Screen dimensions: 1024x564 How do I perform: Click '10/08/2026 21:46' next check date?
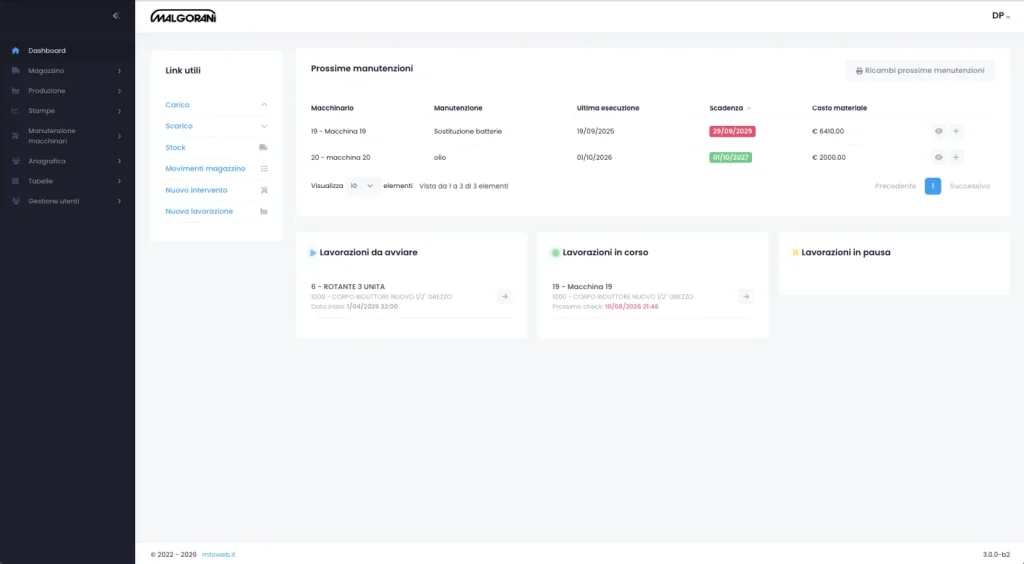pyautogui.click(x=632, y=306)
